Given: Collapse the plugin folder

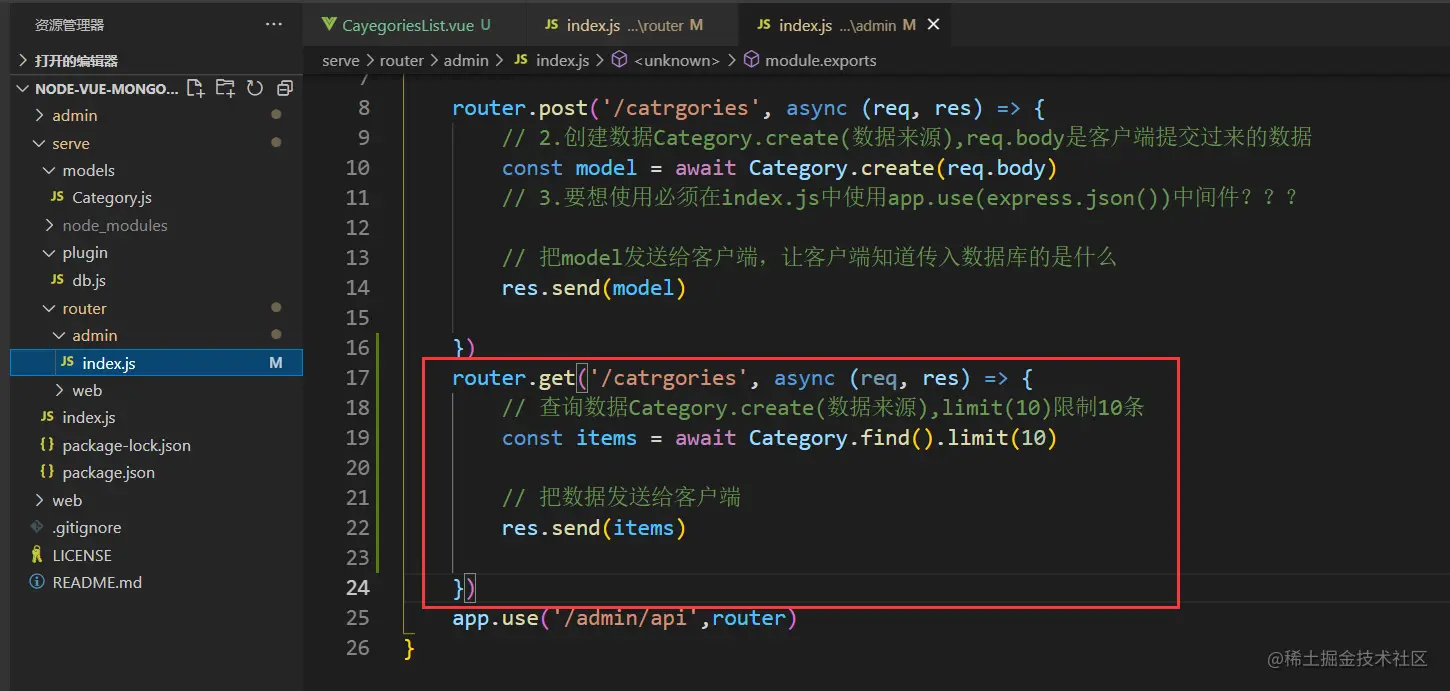Looking at the screenshot, I should pos(85,253).
